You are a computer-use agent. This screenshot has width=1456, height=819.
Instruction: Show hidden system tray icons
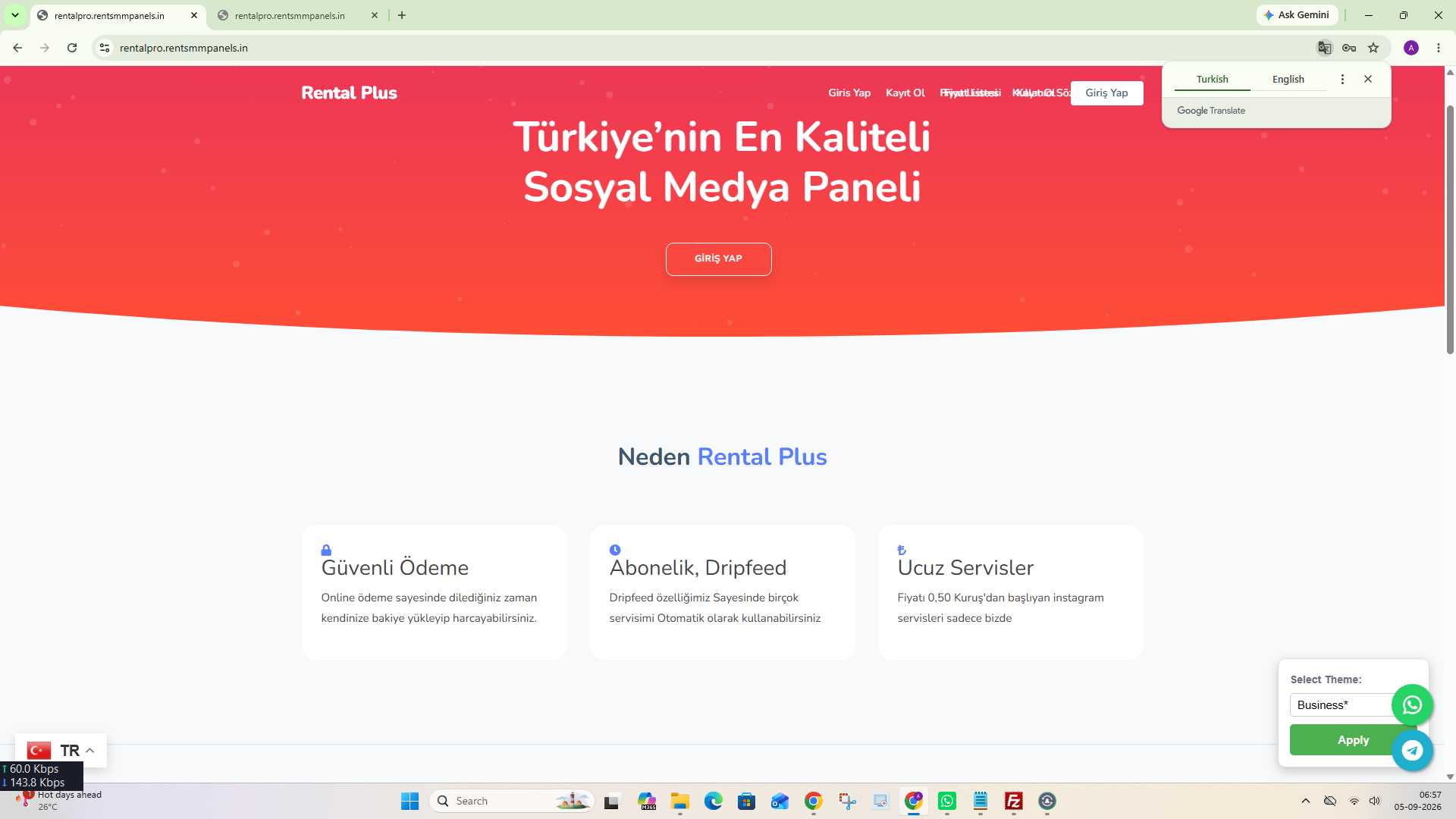click(x=1305, y=801)
